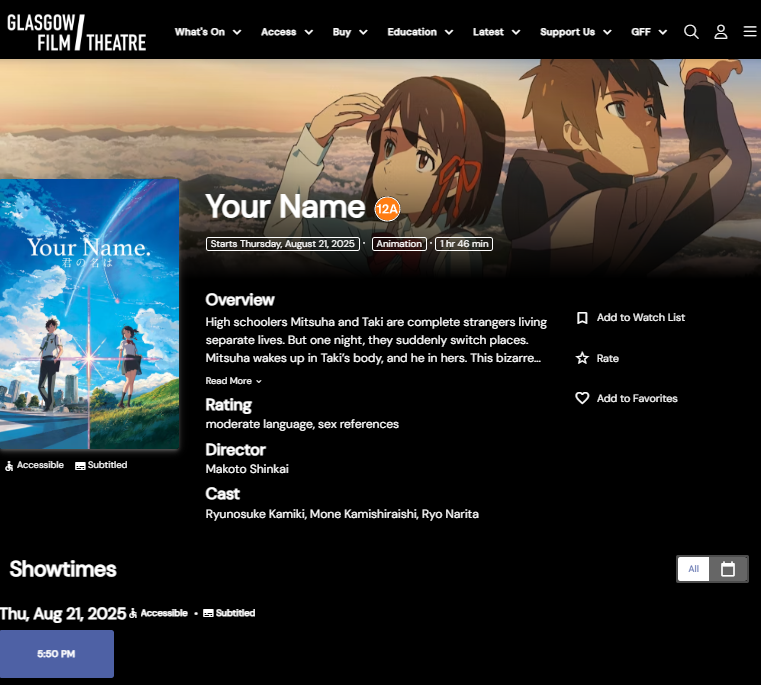Screen dimensions: 761x685
Task: Open the Support Us dropdown
Action: point(576,32)
